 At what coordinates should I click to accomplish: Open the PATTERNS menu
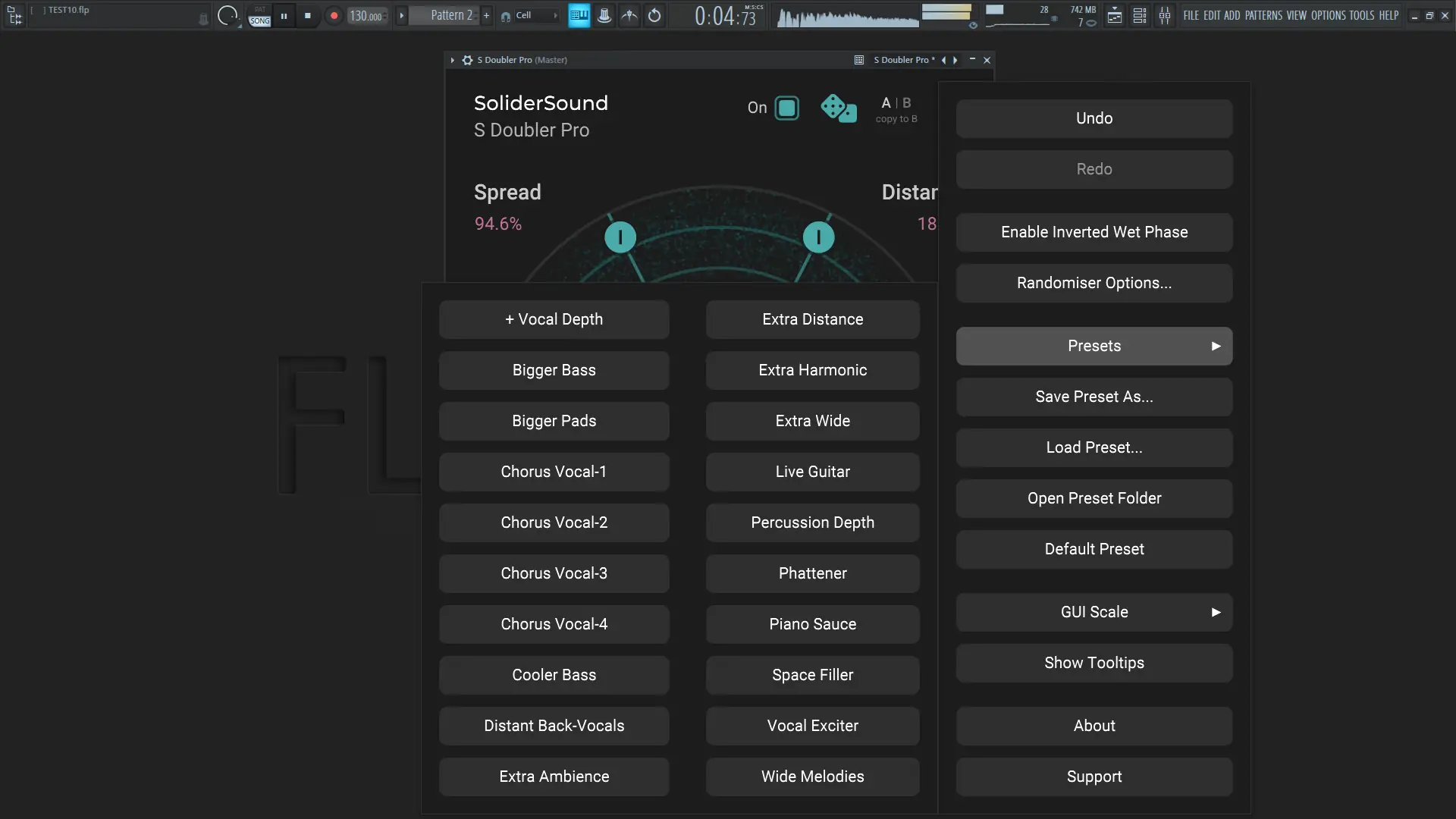1263,15
